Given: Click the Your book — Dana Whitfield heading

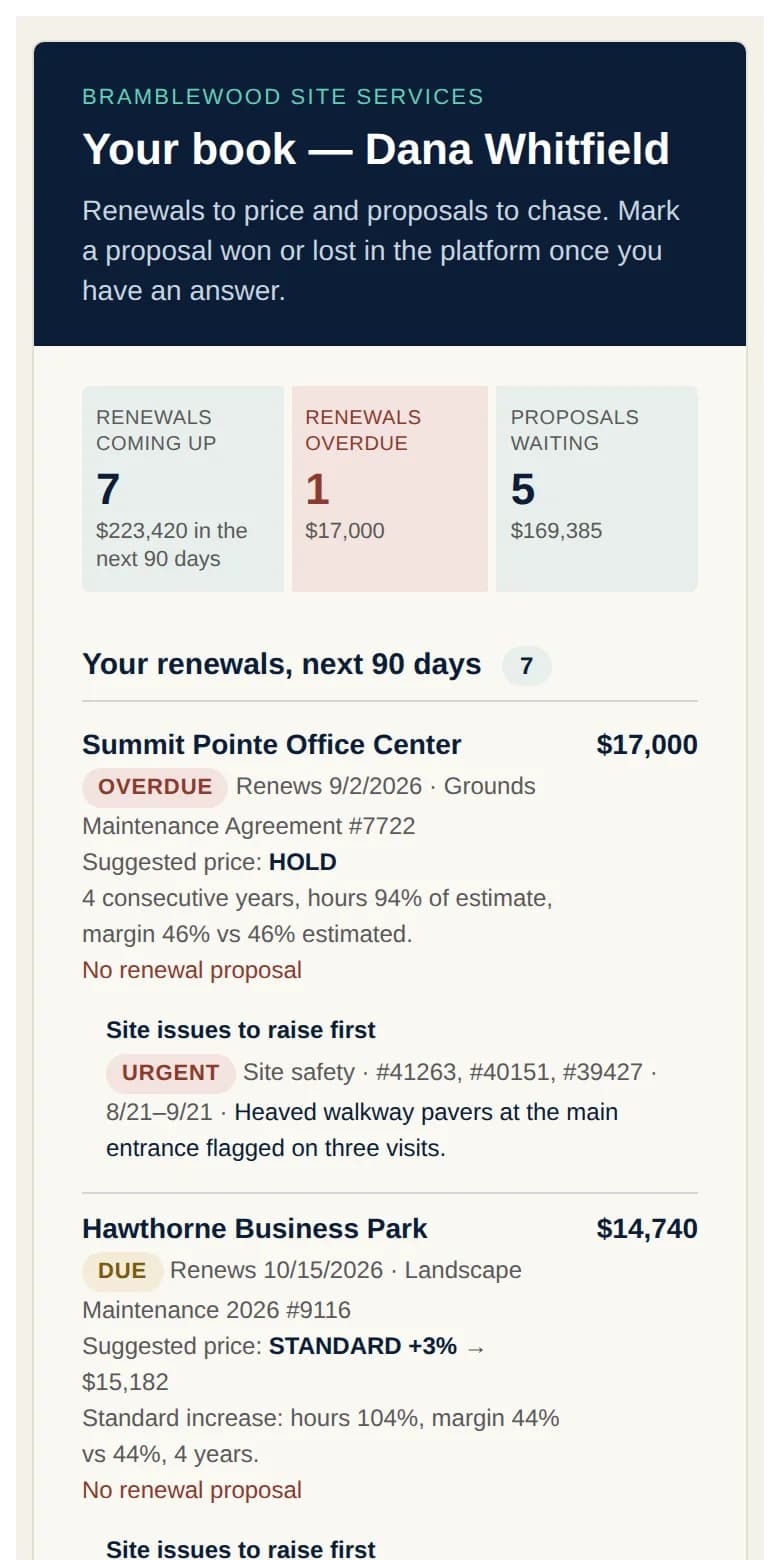Looking at the screenshot, I should point(376,149).
